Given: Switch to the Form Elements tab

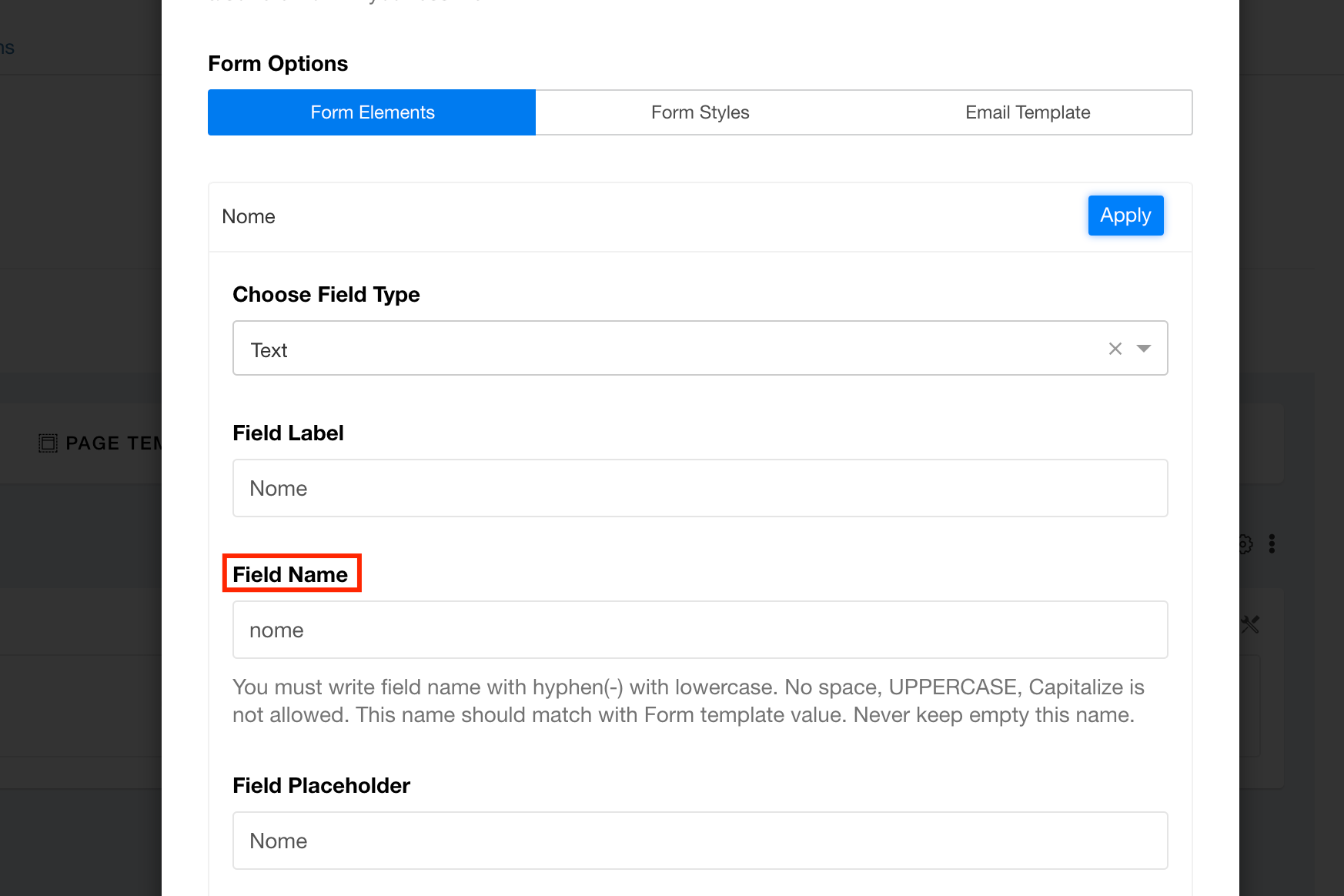Looking at the screenshot, I should 372,112.
